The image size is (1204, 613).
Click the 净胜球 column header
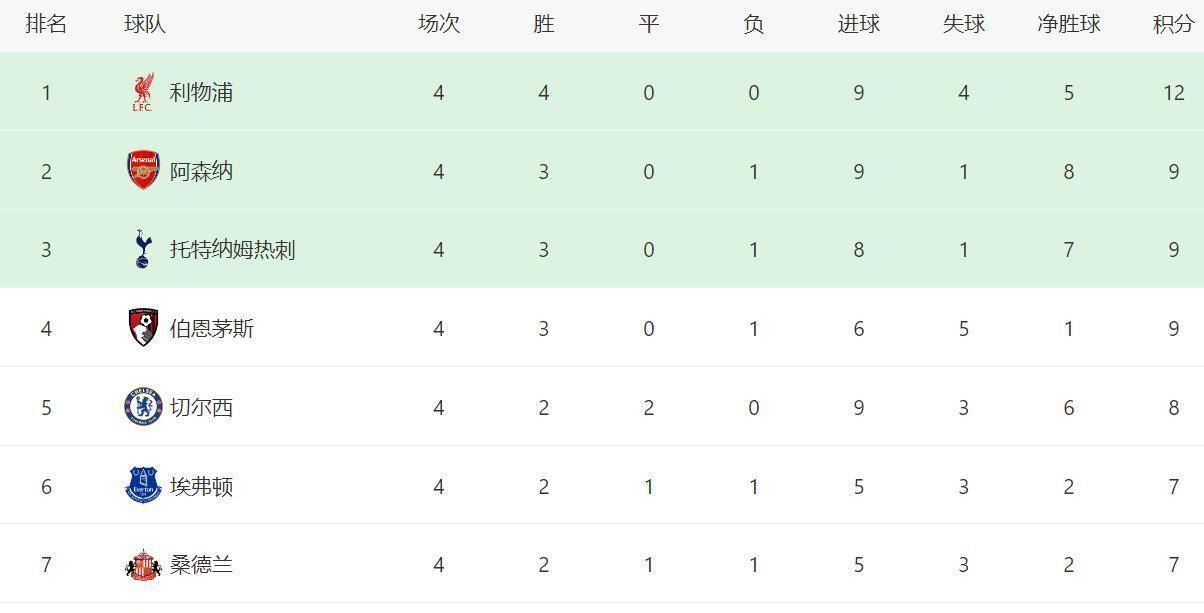pos(1068,24)
